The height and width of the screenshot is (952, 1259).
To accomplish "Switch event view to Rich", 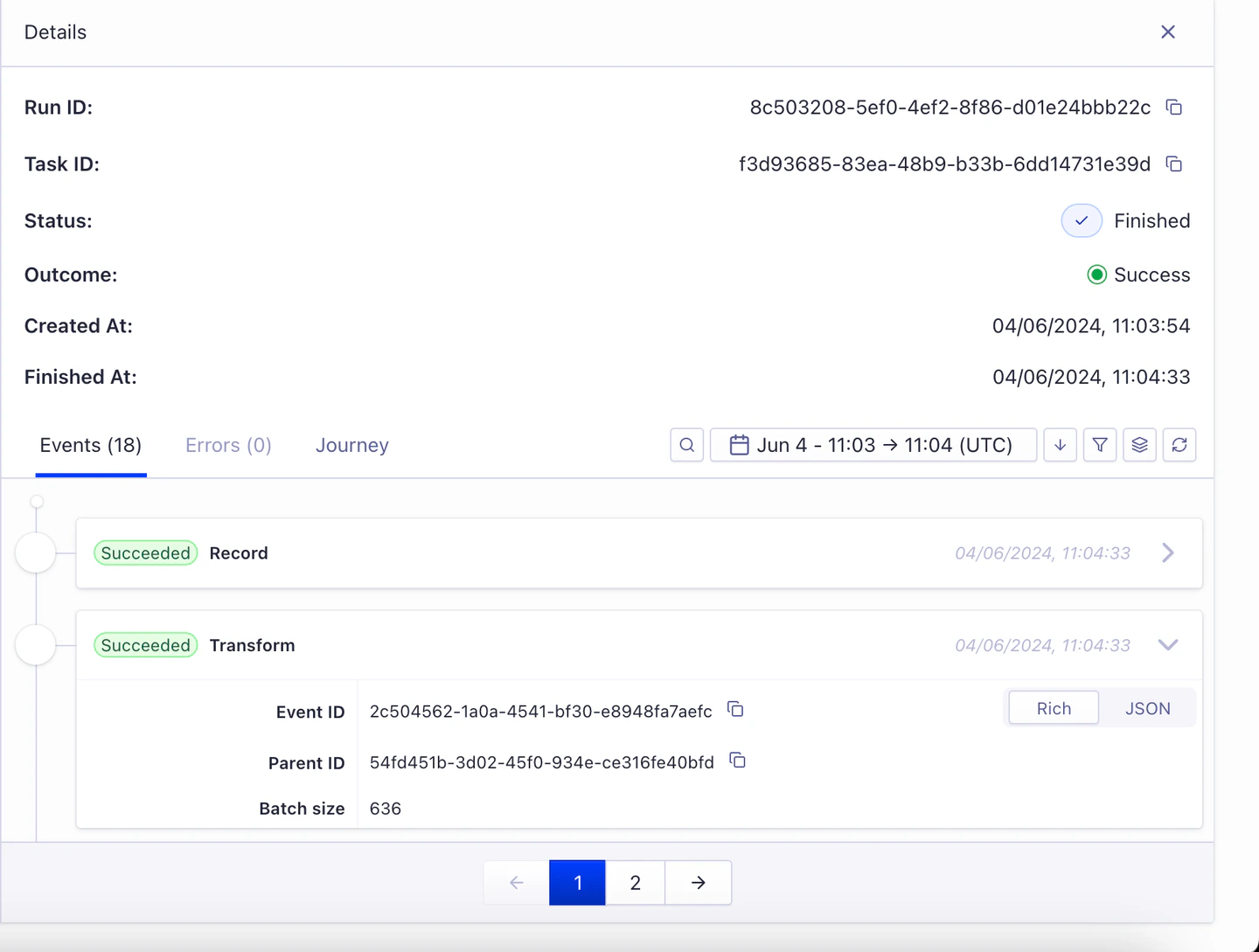I will (x=1054, y=709).
